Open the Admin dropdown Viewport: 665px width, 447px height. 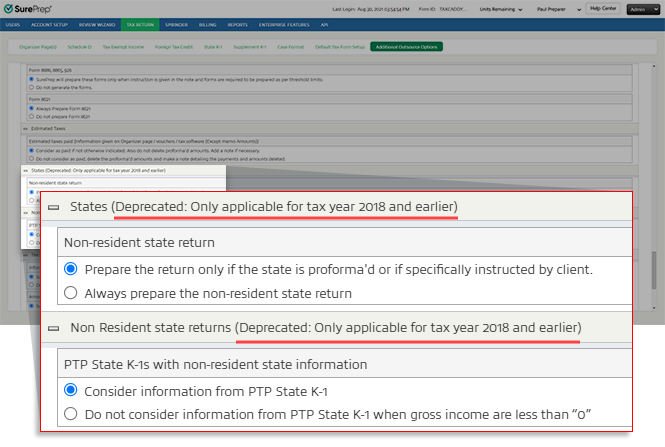coord(643,9)
